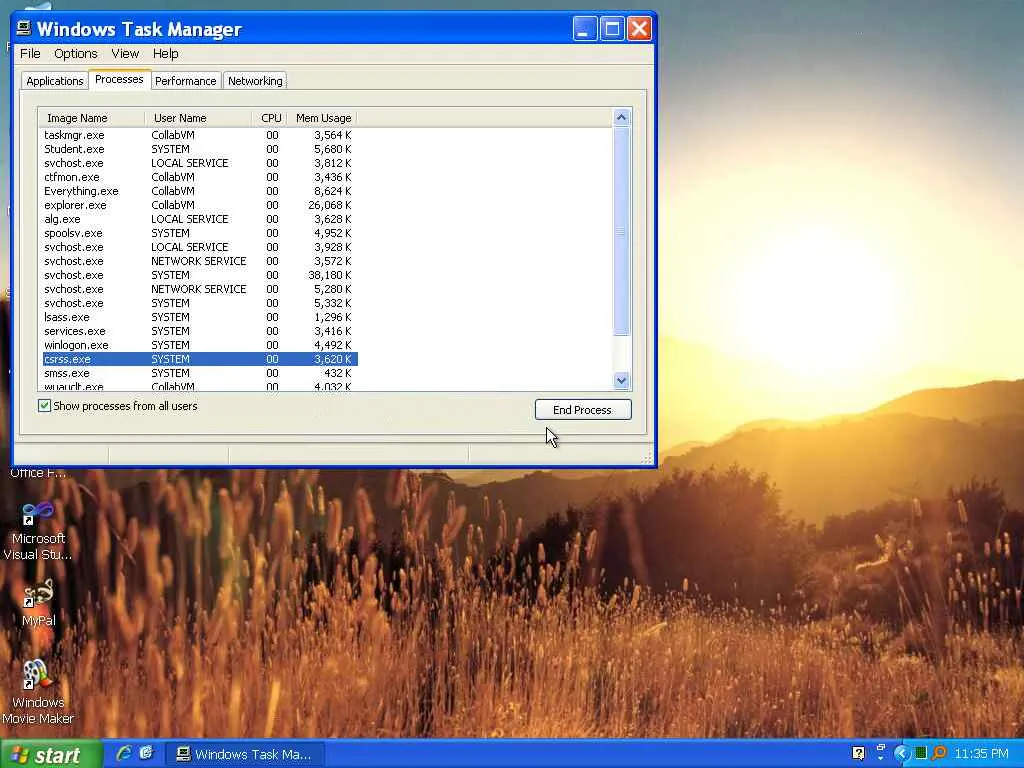The width and height of the screenshot is (1024, 768).
Task: Open the Options menu
Action: pyautogui.click(x=76, y=54)
